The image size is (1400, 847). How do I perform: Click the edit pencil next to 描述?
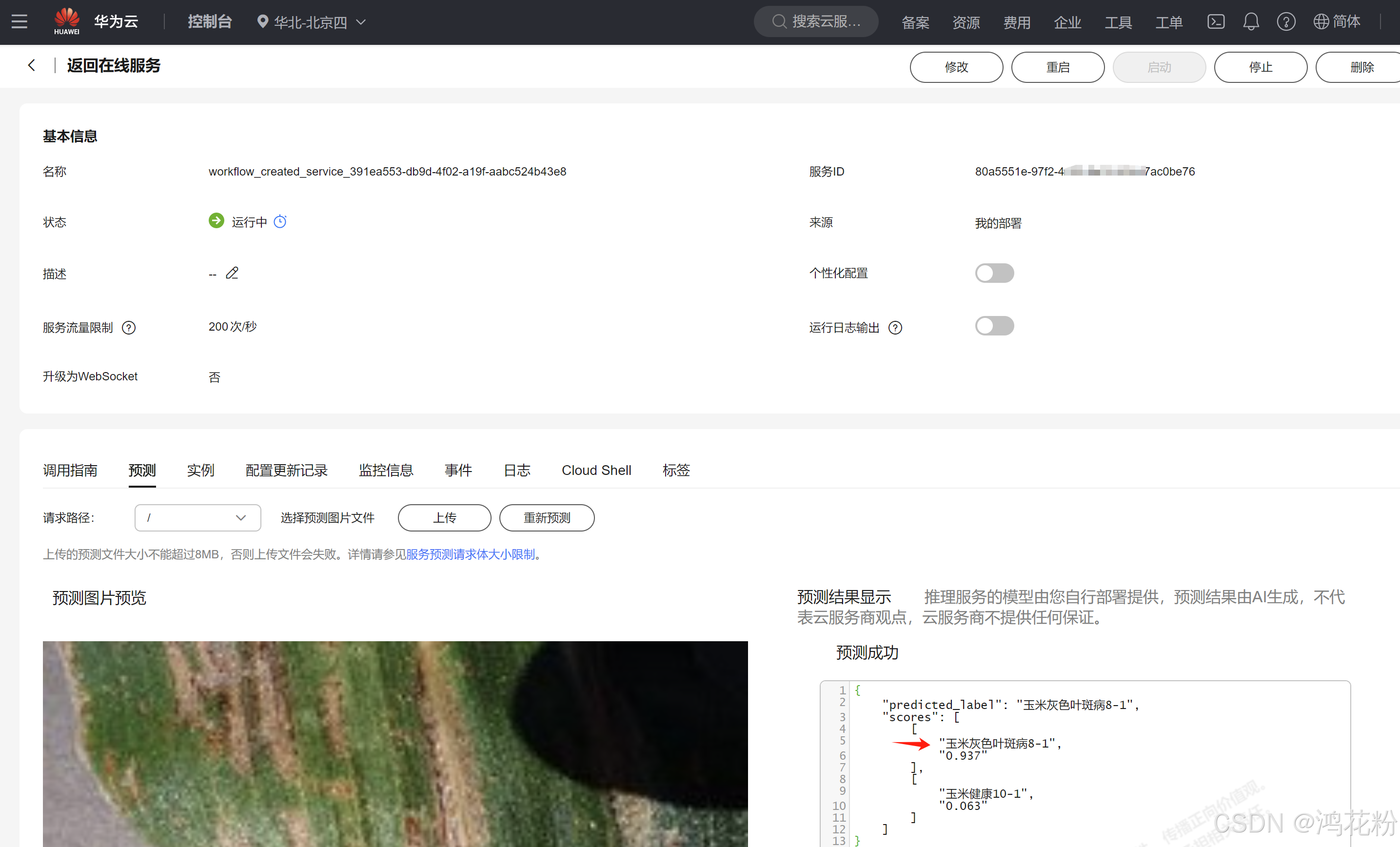232,273
